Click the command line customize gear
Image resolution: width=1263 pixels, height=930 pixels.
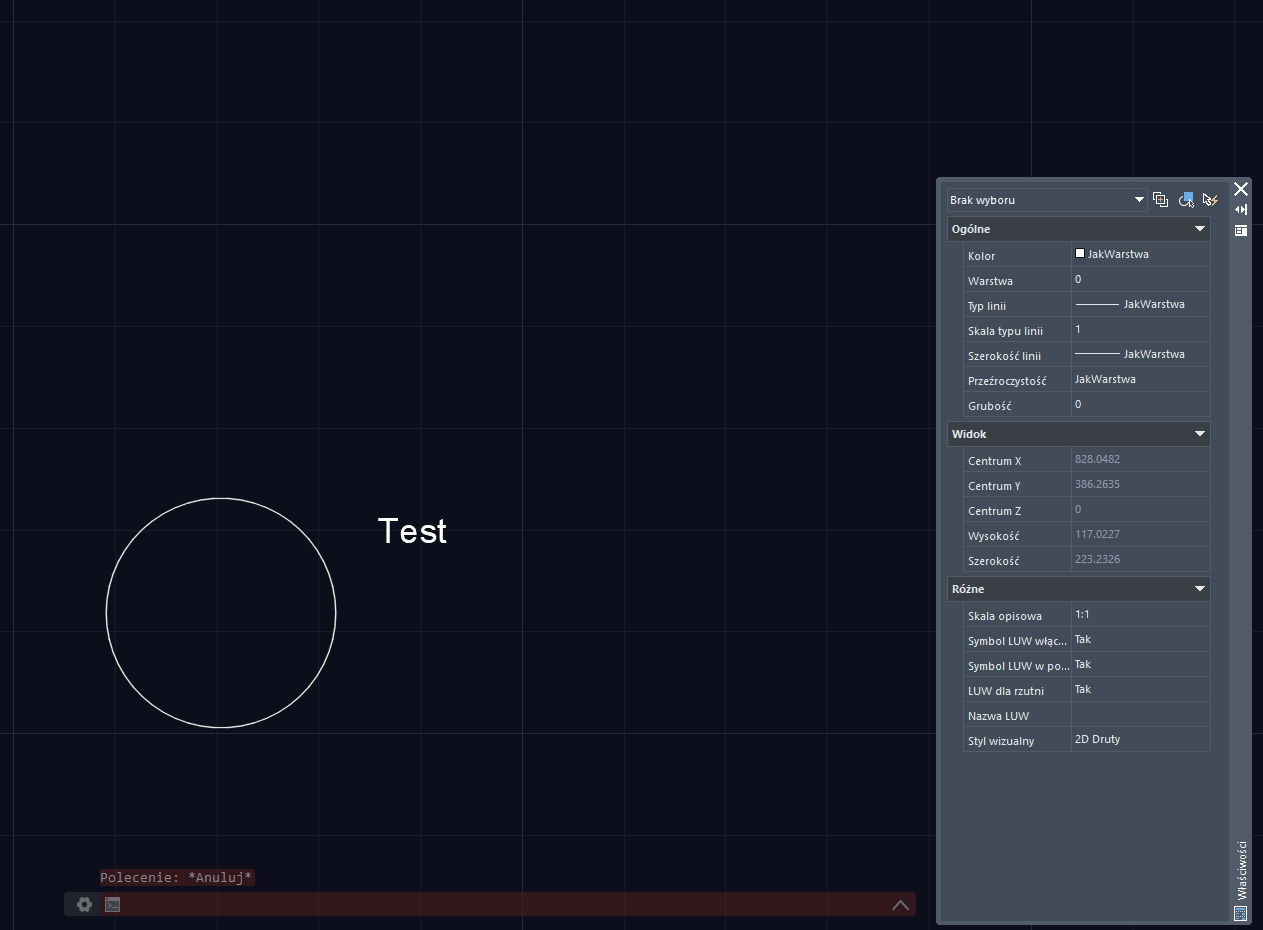click(x=85, y=904)
